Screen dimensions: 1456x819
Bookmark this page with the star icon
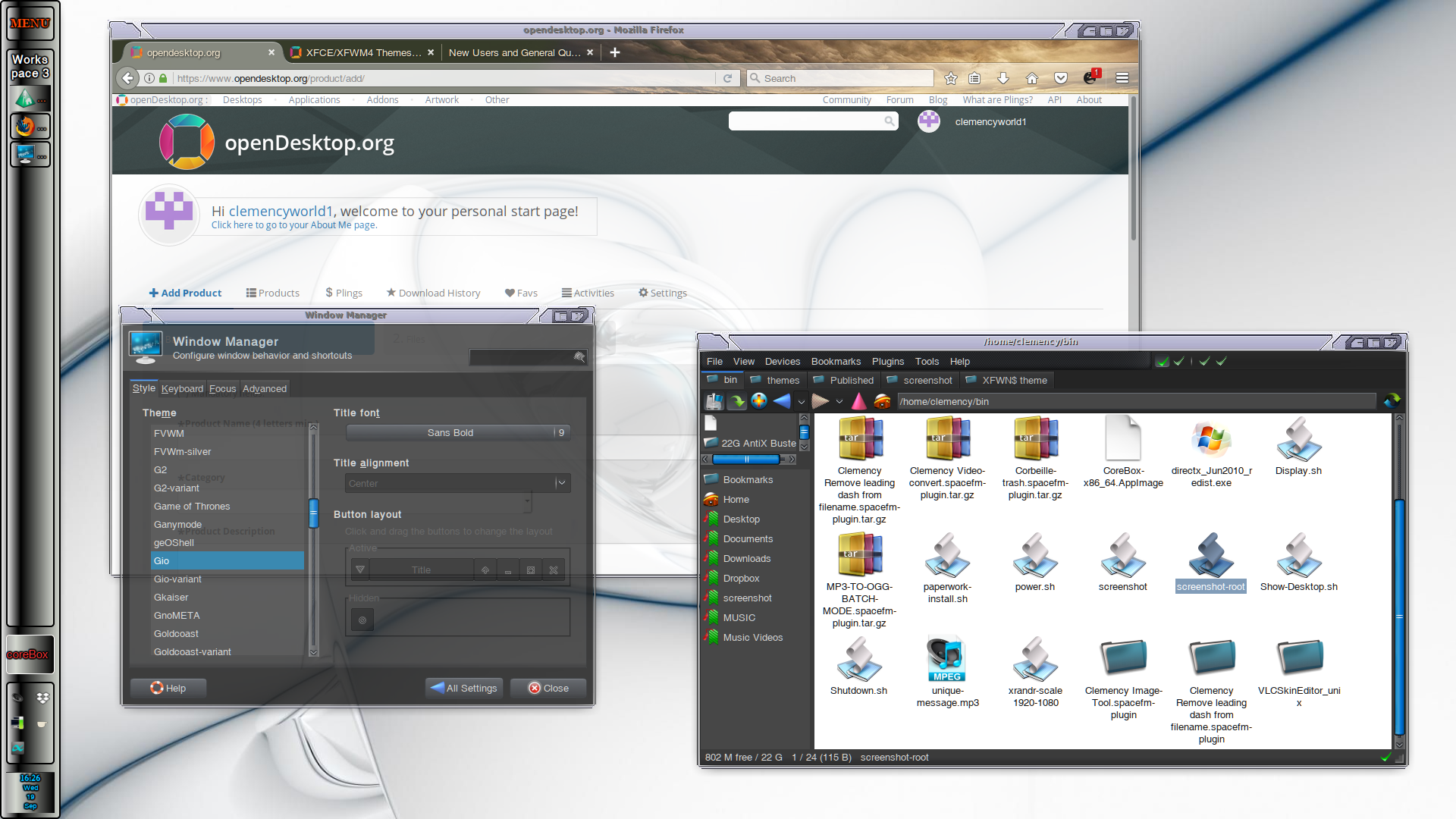pos(950,78)
